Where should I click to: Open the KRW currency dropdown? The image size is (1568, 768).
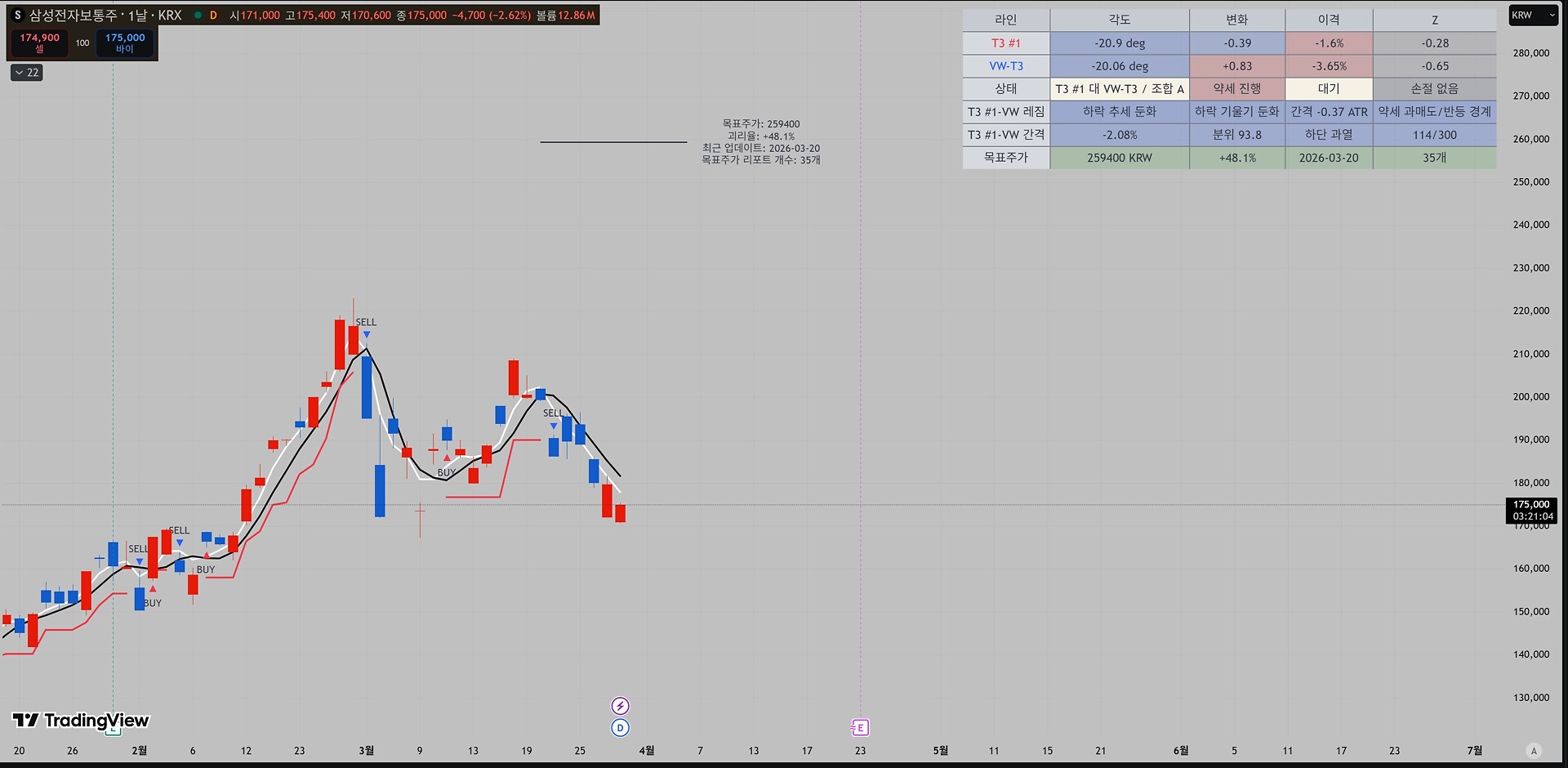(x=1533, y=16)
